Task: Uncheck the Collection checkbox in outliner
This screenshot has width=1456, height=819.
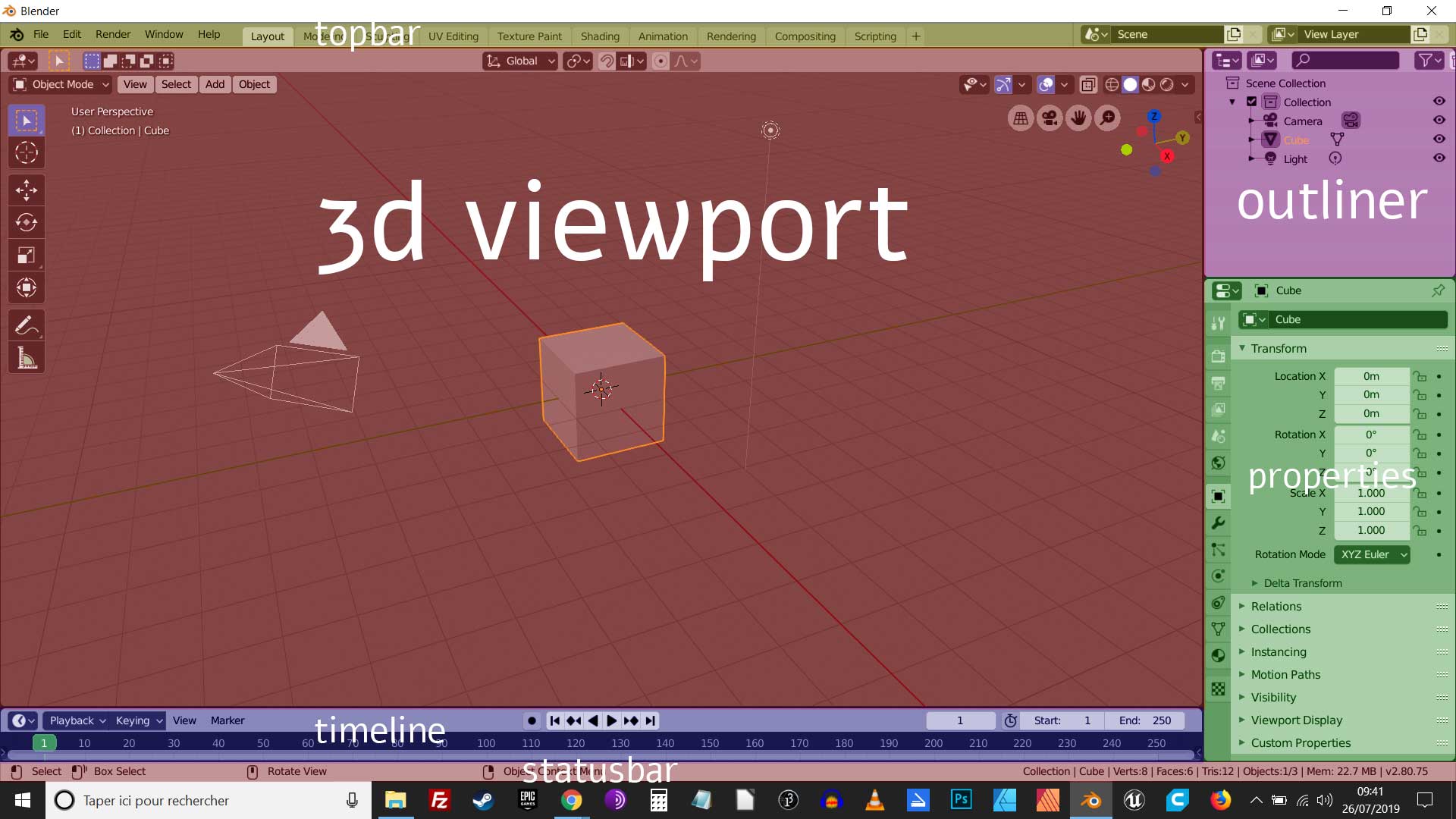Action: click(x=1252, y=102)
